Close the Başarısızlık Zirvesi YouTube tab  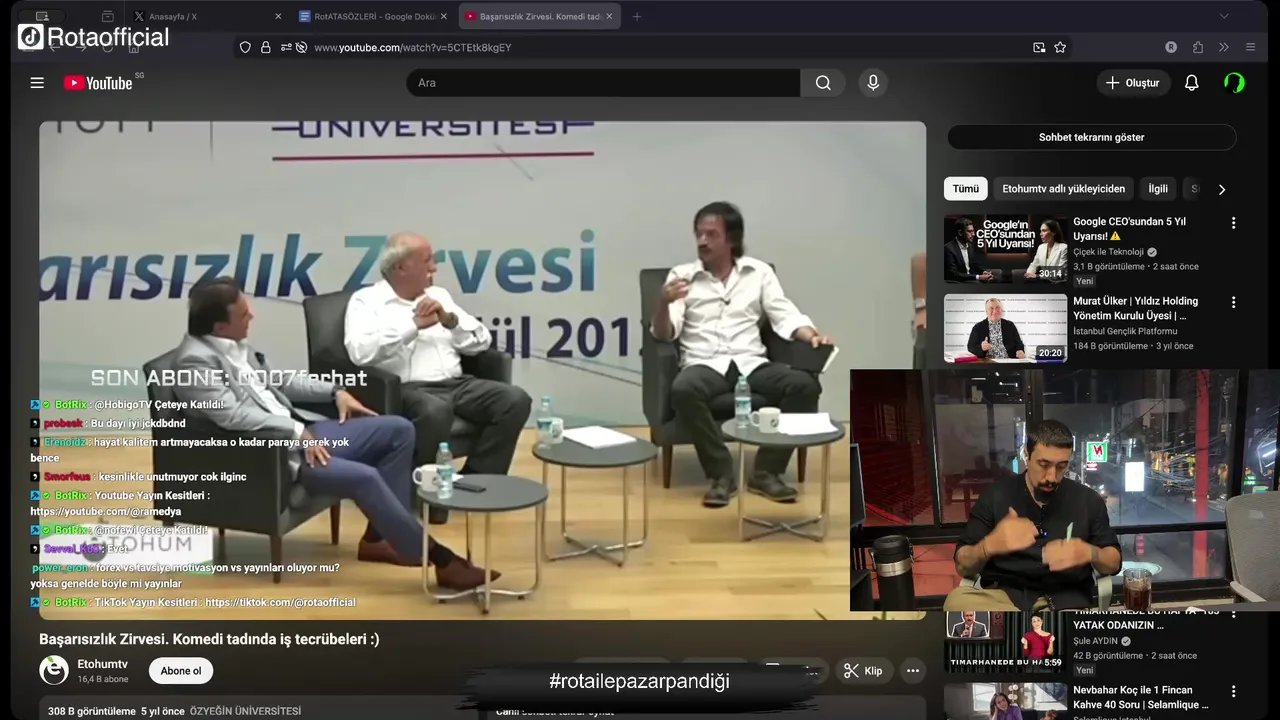click(x=610, y=16)
